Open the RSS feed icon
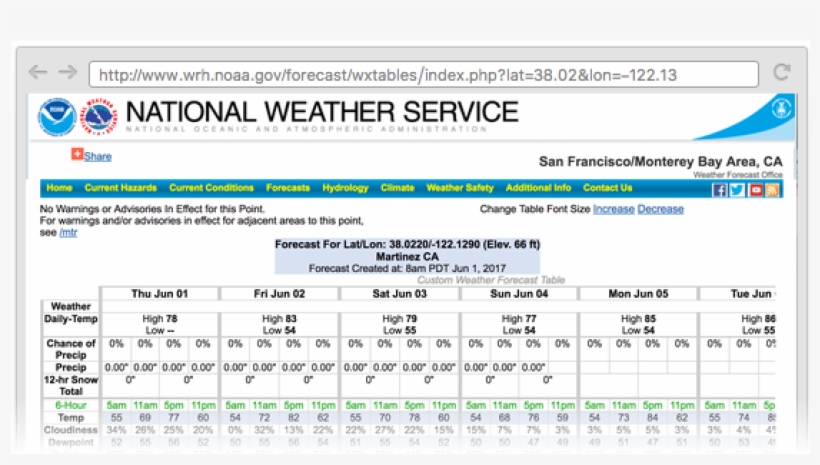 (772, 189)
